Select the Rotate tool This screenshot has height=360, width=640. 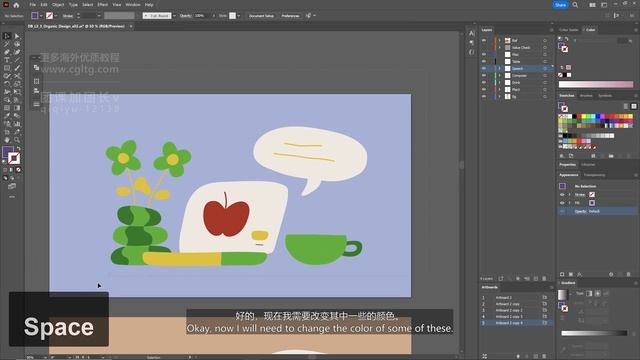point(7,84)
